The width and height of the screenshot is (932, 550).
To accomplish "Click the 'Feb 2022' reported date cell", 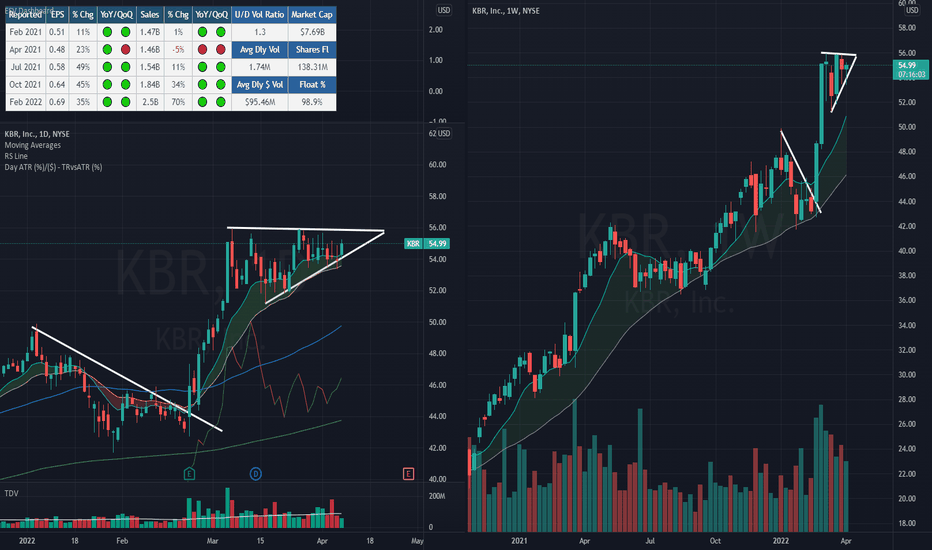I will [26, 102].
